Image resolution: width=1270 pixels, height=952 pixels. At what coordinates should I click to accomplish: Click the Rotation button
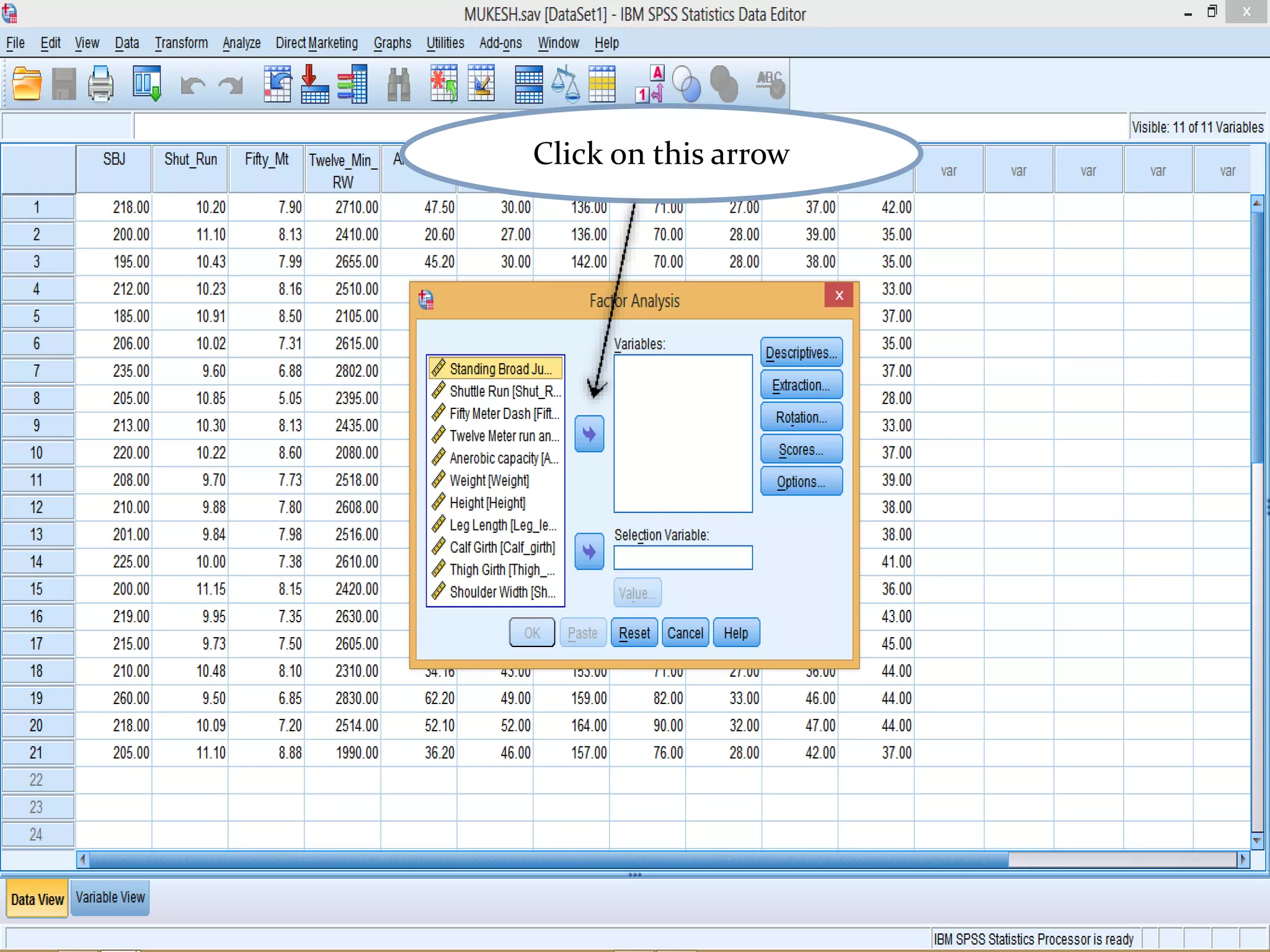tap(801, 418)
